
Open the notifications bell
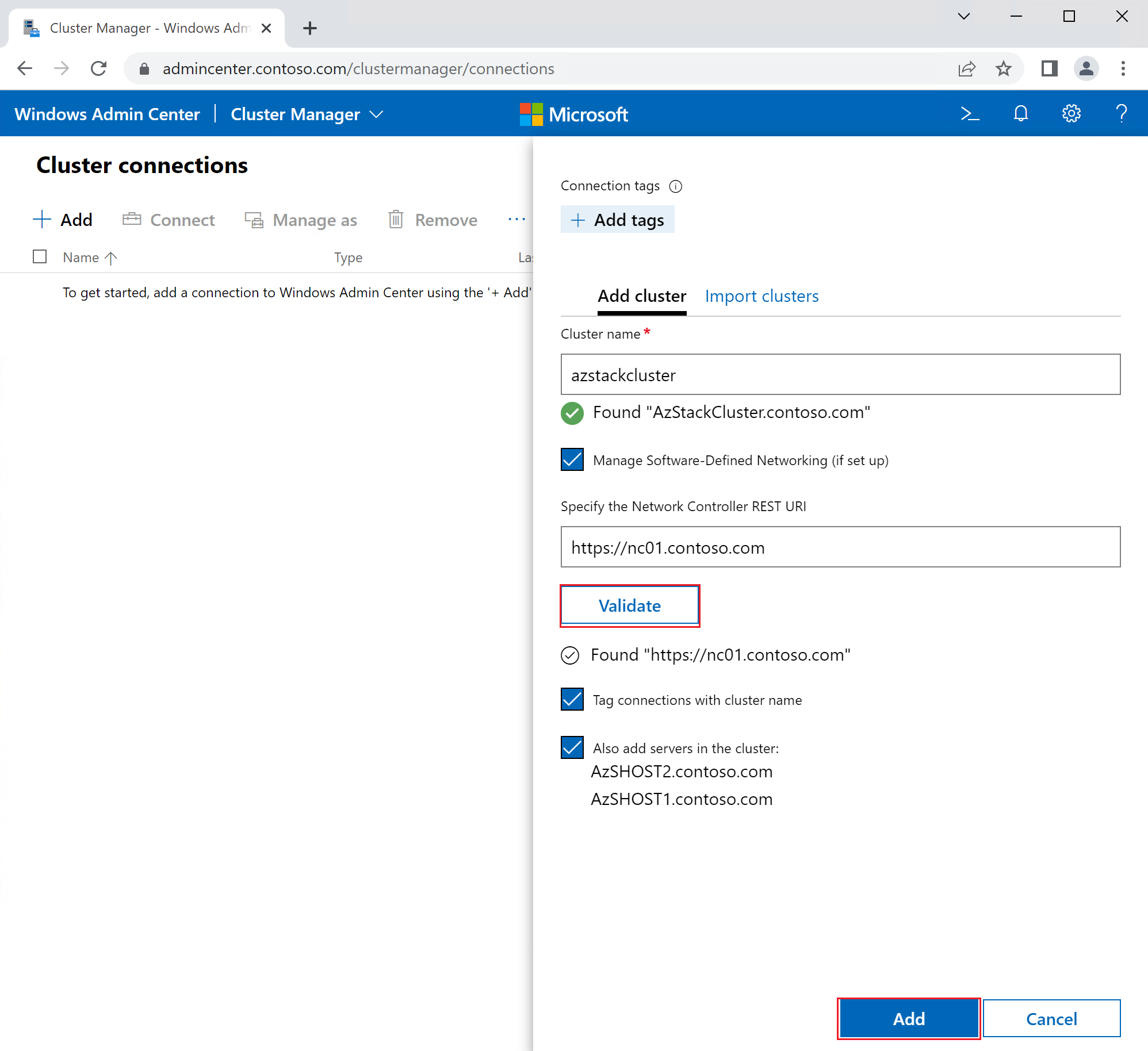point(1021,114)
